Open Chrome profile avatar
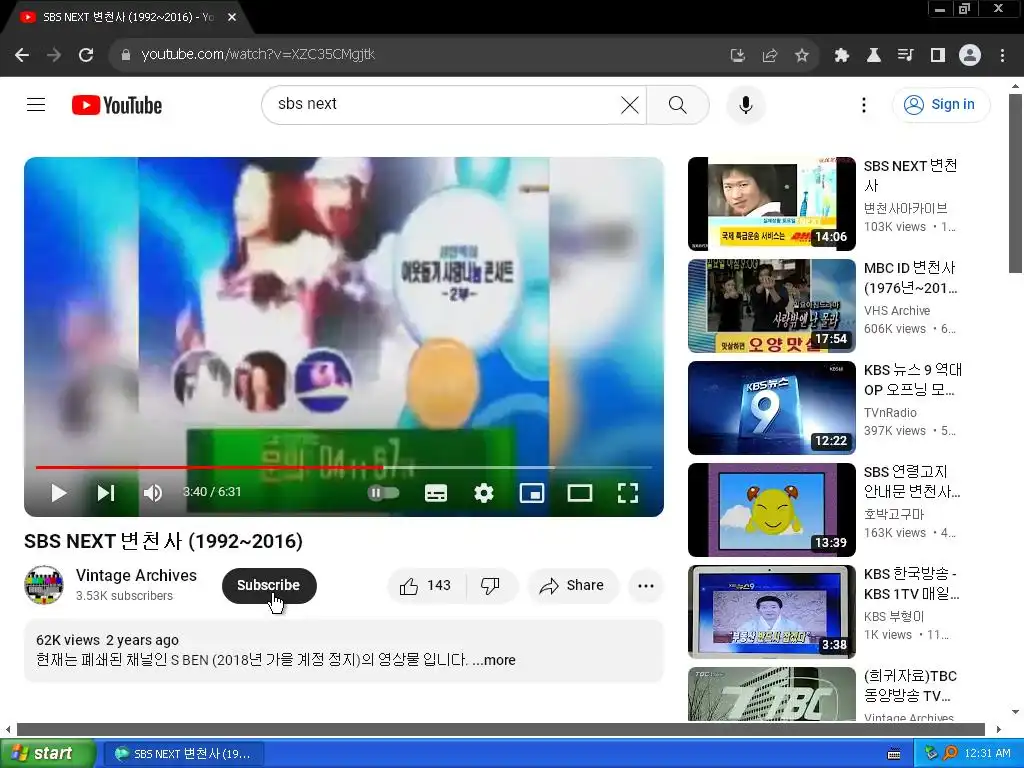Image resolution: width=1024 pixels, height=768 pixels. click(x=970, y=56)
